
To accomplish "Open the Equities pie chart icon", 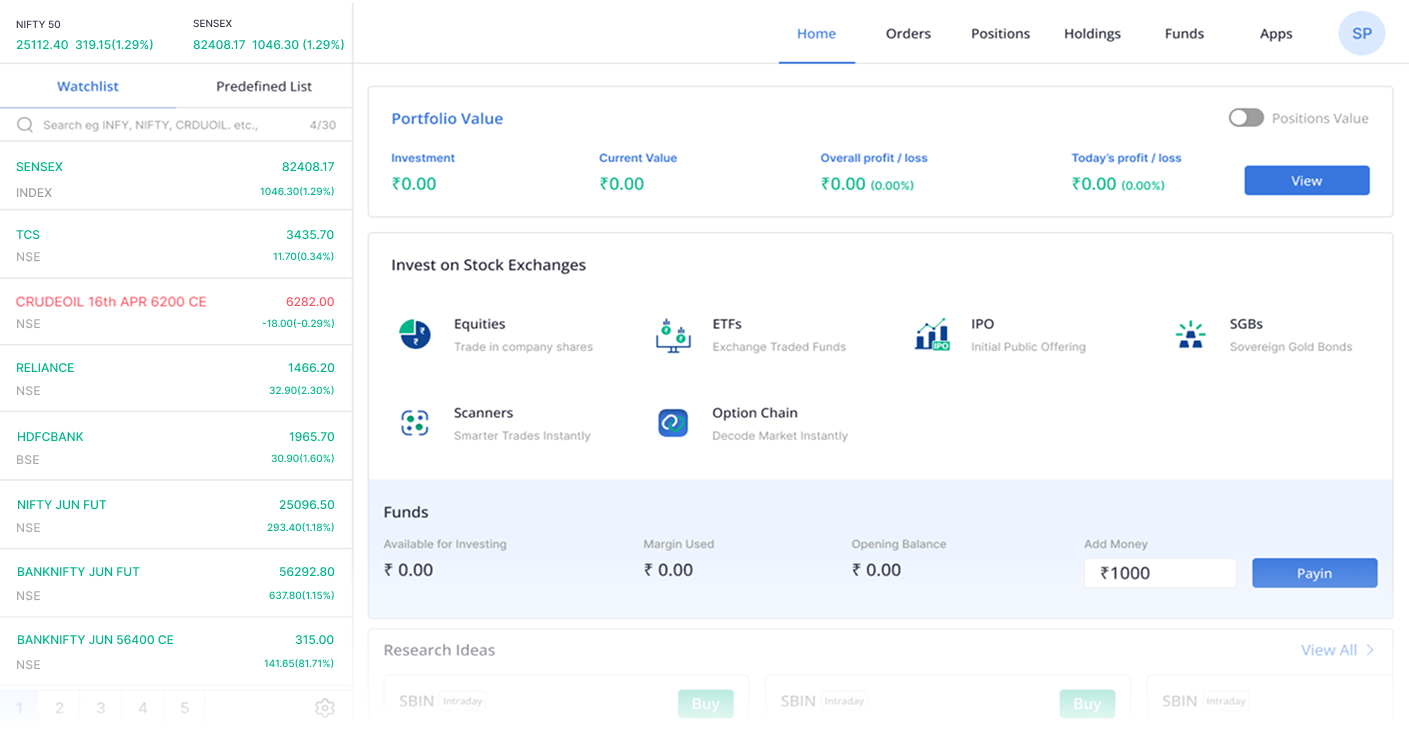I will [x=415, y=334].
